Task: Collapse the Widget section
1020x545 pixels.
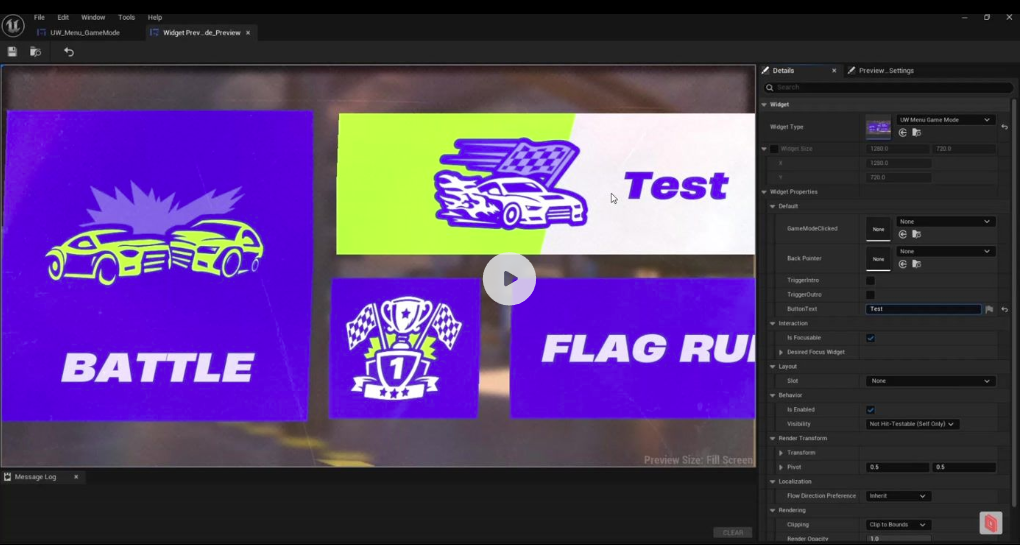Action: 764,105
